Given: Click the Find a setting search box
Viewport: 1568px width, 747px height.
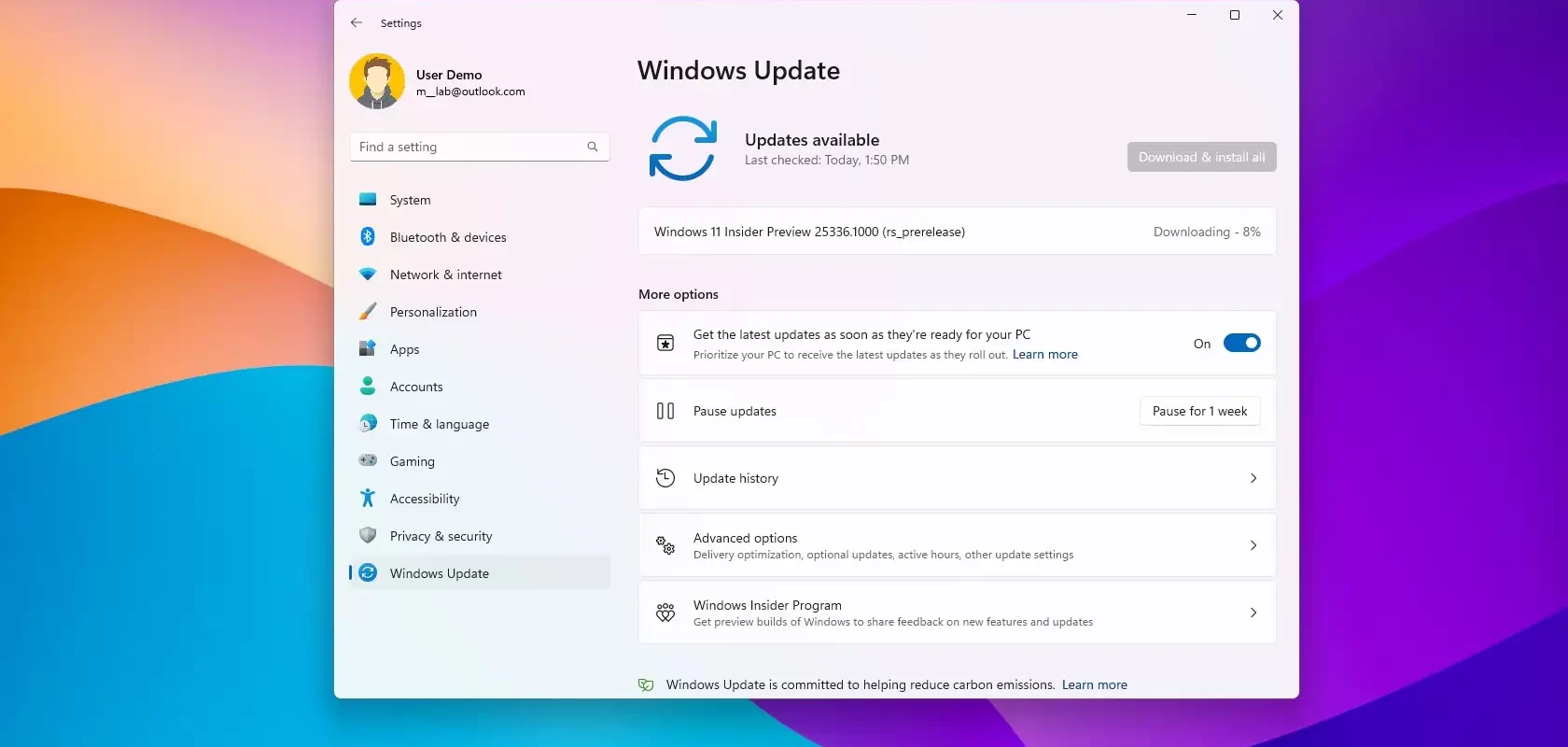Looking at the screenshot, I should point(480,147).
